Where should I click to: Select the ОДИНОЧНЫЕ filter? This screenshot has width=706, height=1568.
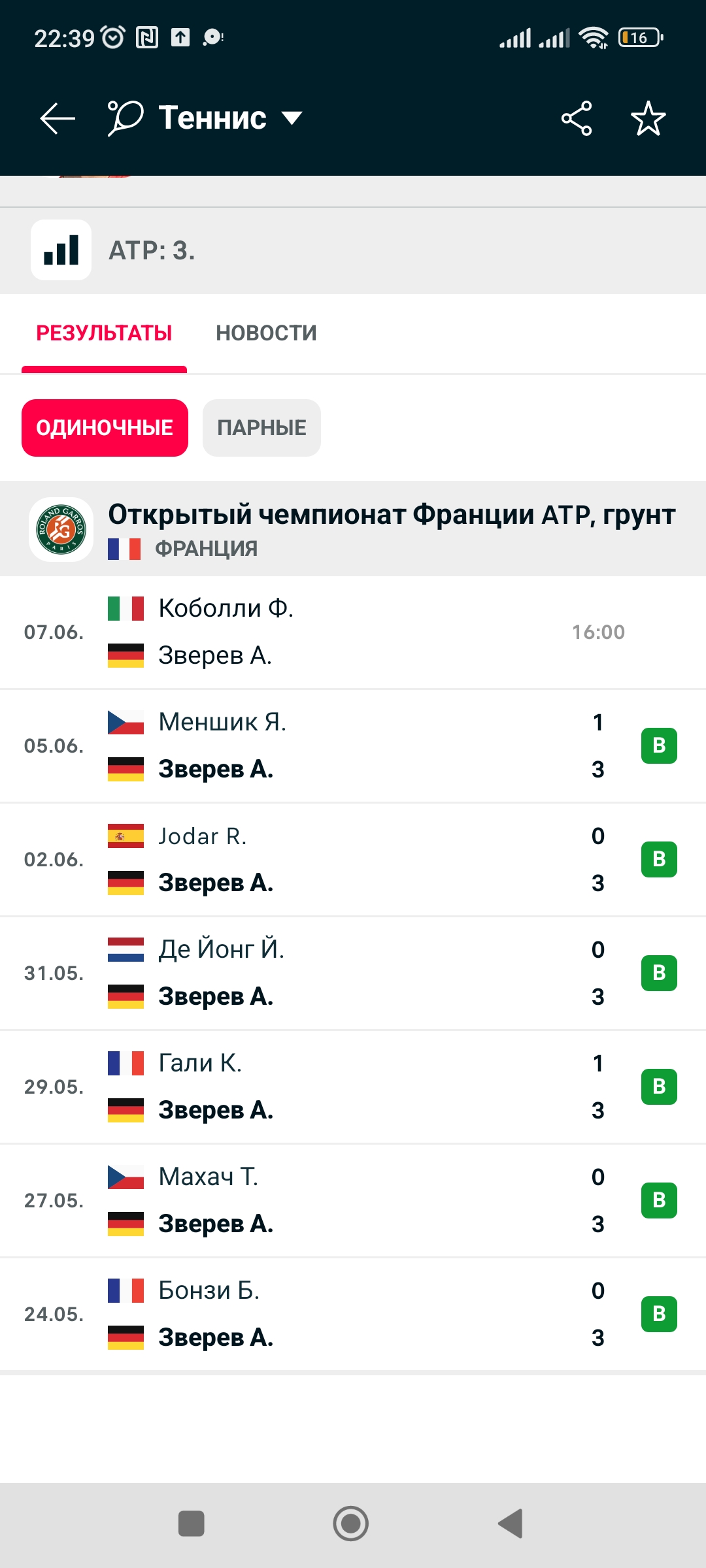click(105, 428)
